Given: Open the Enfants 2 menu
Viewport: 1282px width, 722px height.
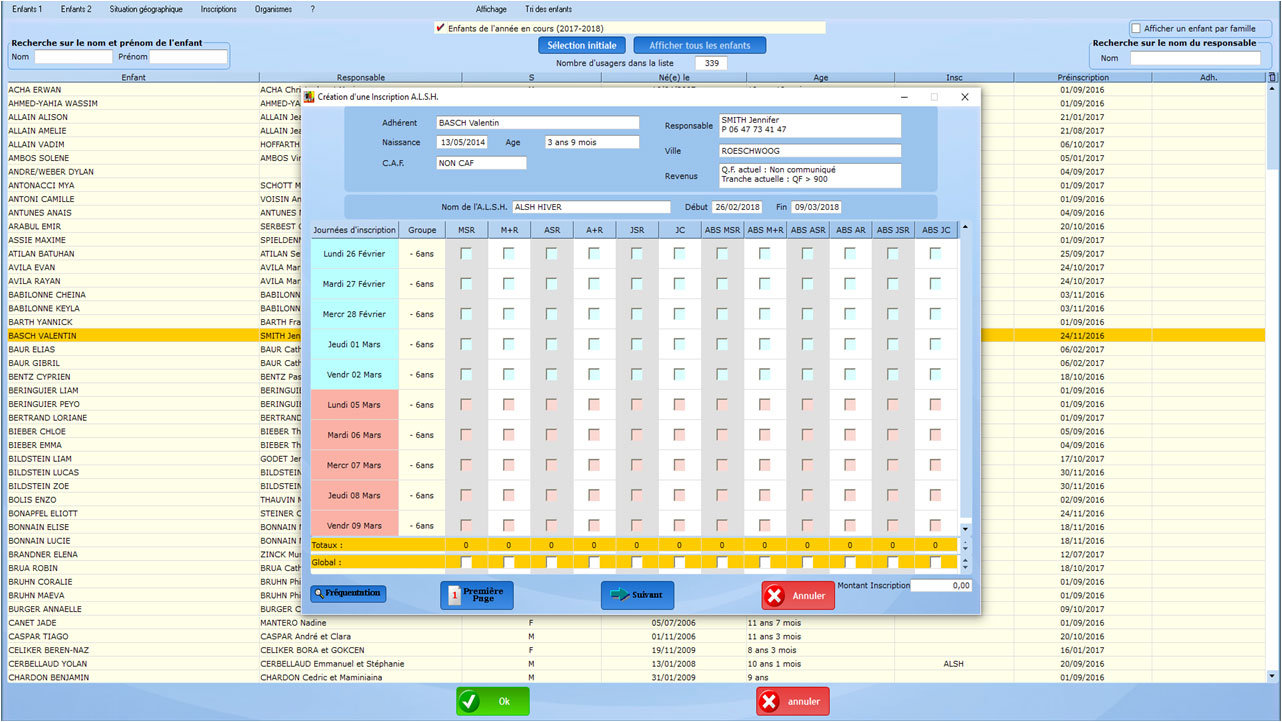Looking at the screenshot, I should pyautogui.click(x=75, y=9).
